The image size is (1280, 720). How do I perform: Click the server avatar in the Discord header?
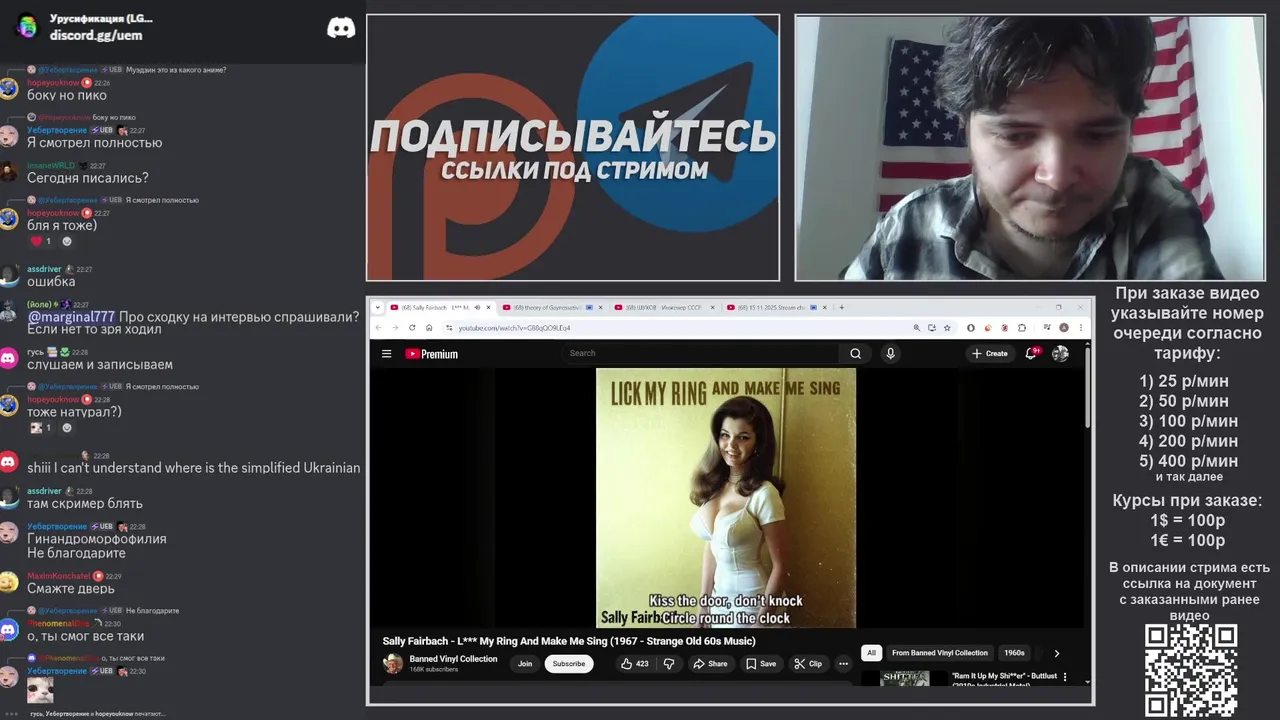(27, 27)
